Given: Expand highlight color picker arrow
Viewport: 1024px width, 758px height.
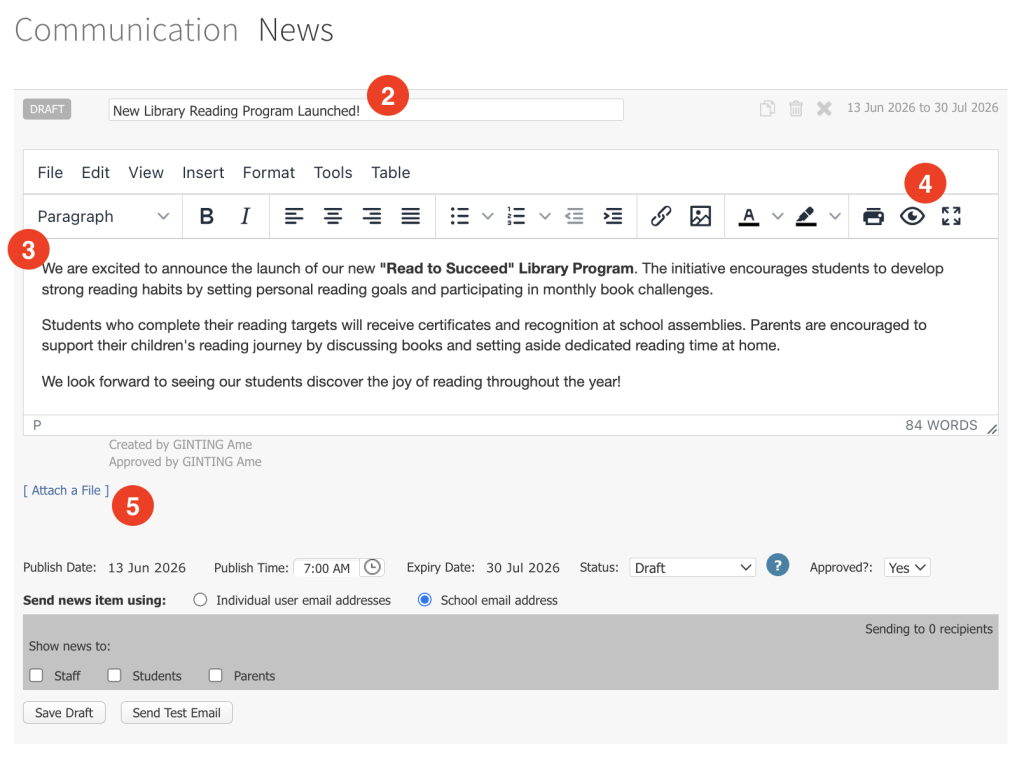Looking at the screenshot, I should [x=835, y=216].
